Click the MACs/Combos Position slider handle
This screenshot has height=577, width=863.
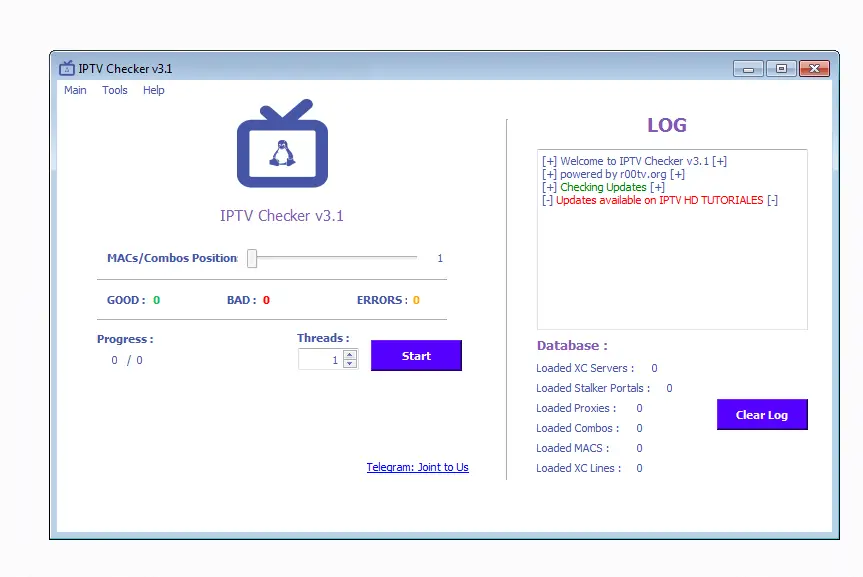[251, 257]
